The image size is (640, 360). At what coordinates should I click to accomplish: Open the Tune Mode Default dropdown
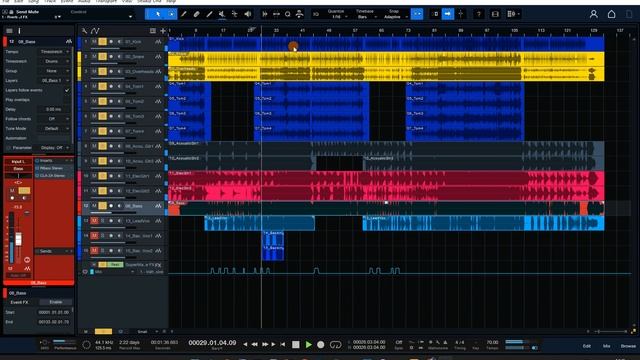(54, 129)
